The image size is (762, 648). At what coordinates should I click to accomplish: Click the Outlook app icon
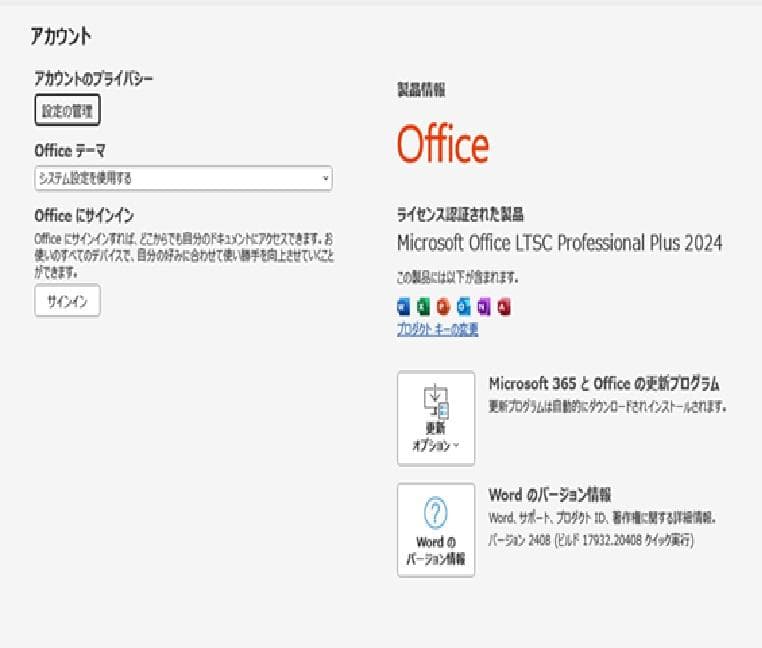point(464,307)
